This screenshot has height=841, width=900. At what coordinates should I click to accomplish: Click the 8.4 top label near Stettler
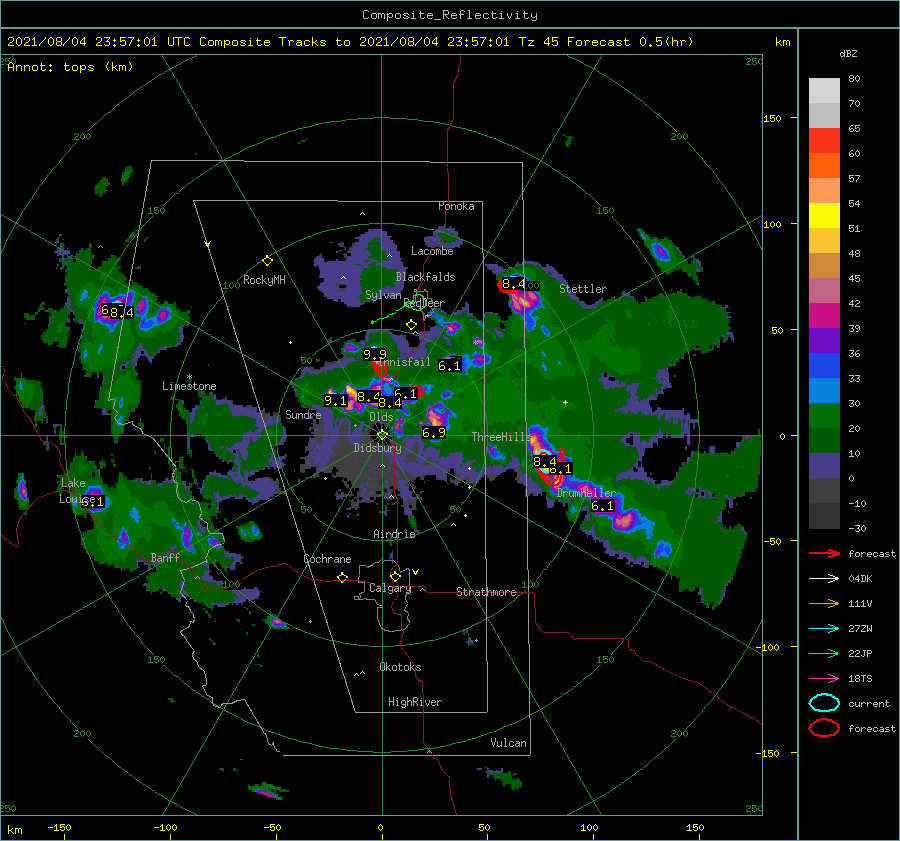pos(513,284)
